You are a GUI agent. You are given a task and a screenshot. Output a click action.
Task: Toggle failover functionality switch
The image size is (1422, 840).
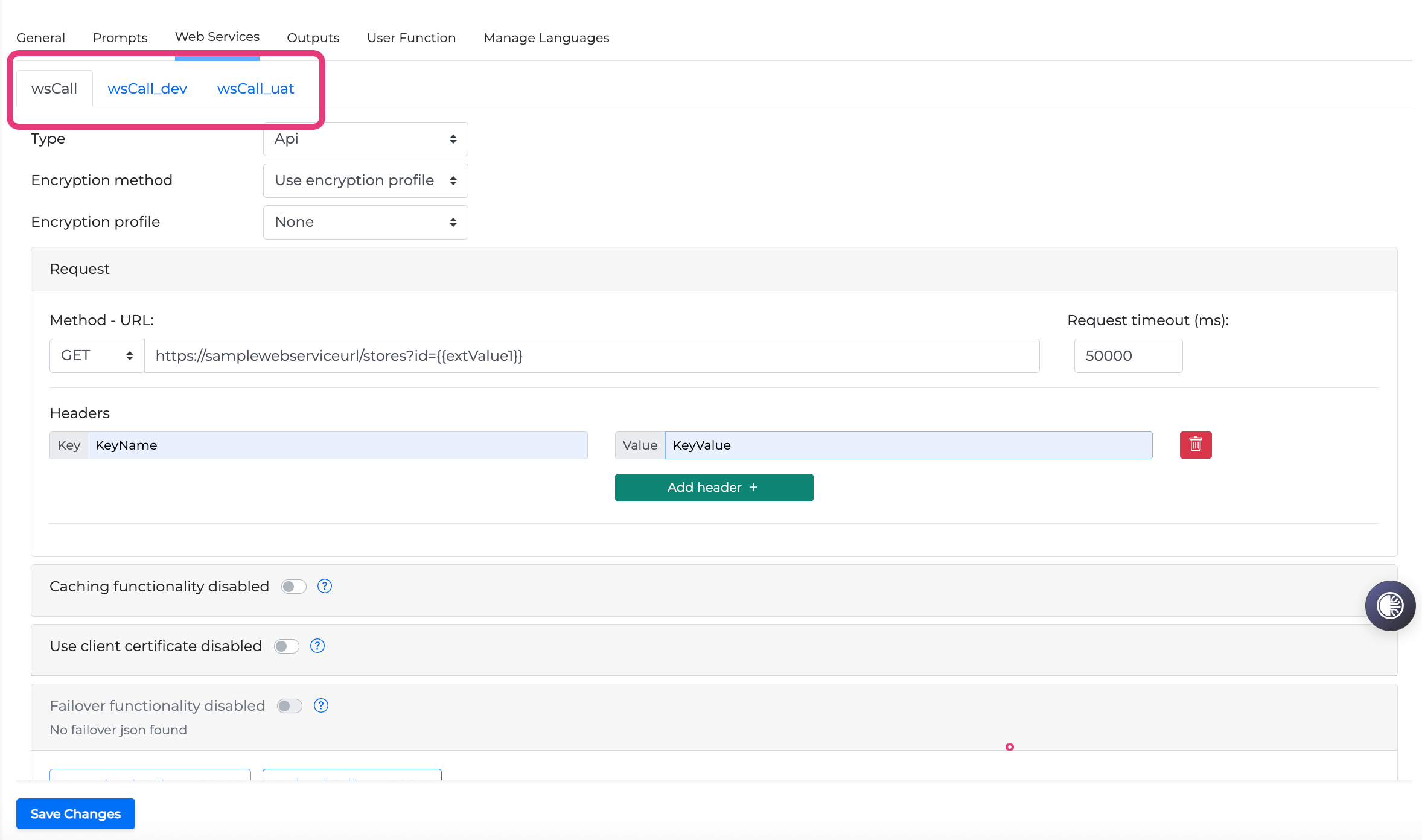click(x=290, y=706)
